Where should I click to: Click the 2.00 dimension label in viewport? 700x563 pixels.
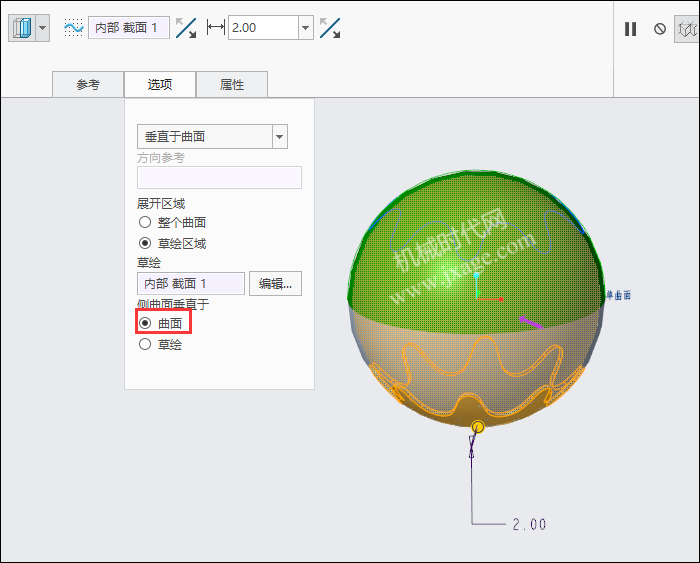(x=529, y=524)
